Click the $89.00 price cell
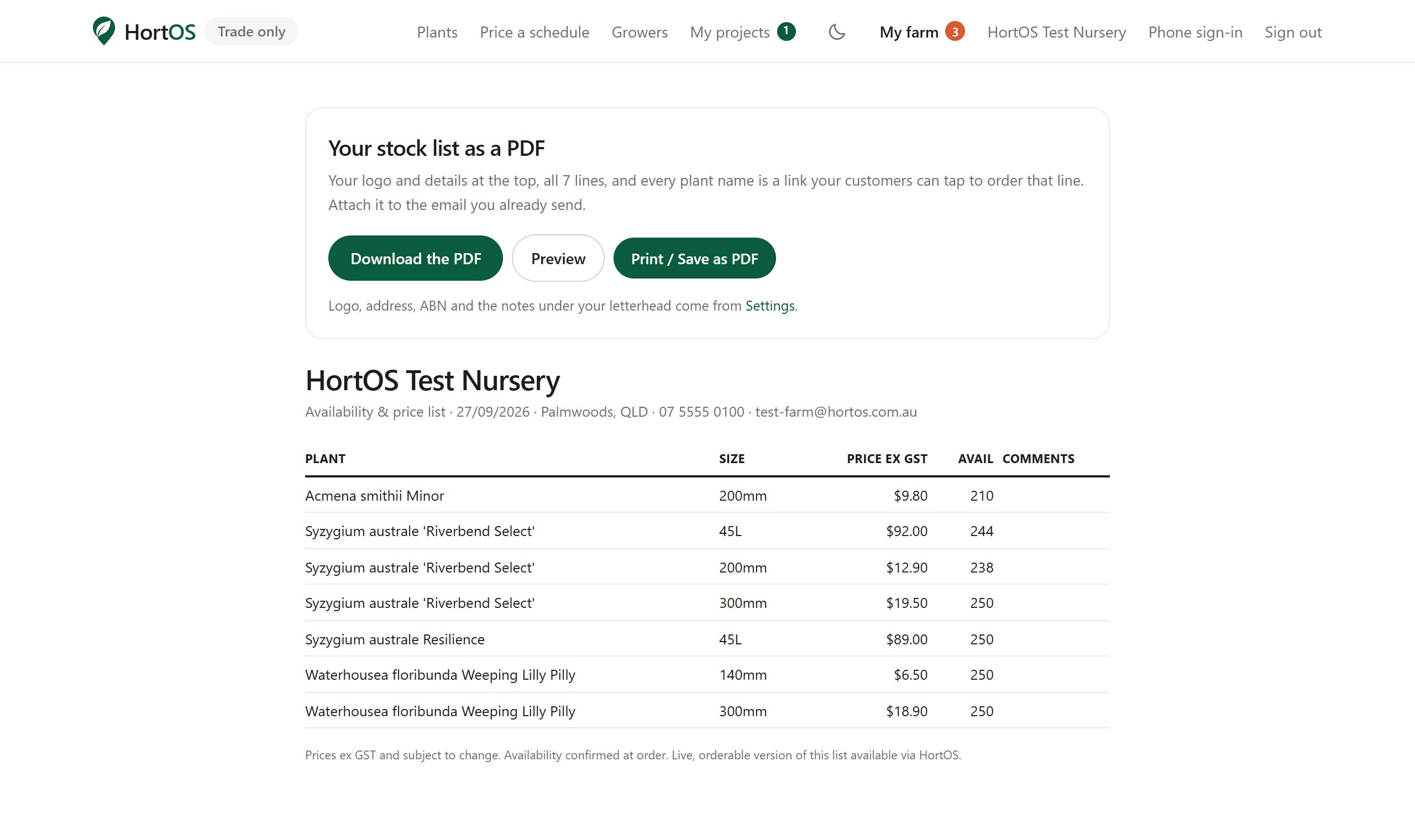1415x840 pixels. pyautogui.click(x=906, y=639)
